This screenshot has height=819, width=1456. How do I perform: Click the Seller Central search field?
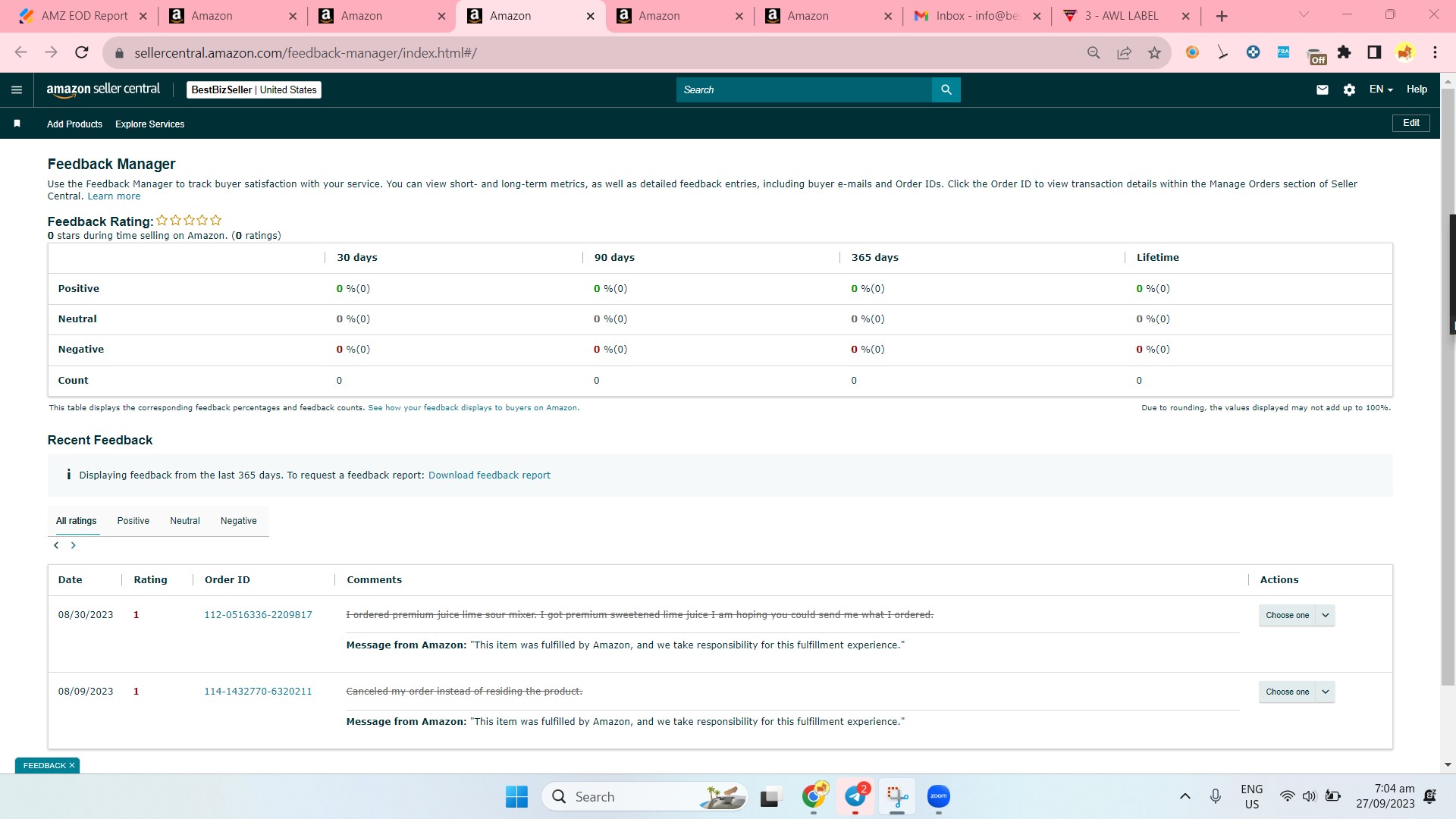[x=804, y=89]
